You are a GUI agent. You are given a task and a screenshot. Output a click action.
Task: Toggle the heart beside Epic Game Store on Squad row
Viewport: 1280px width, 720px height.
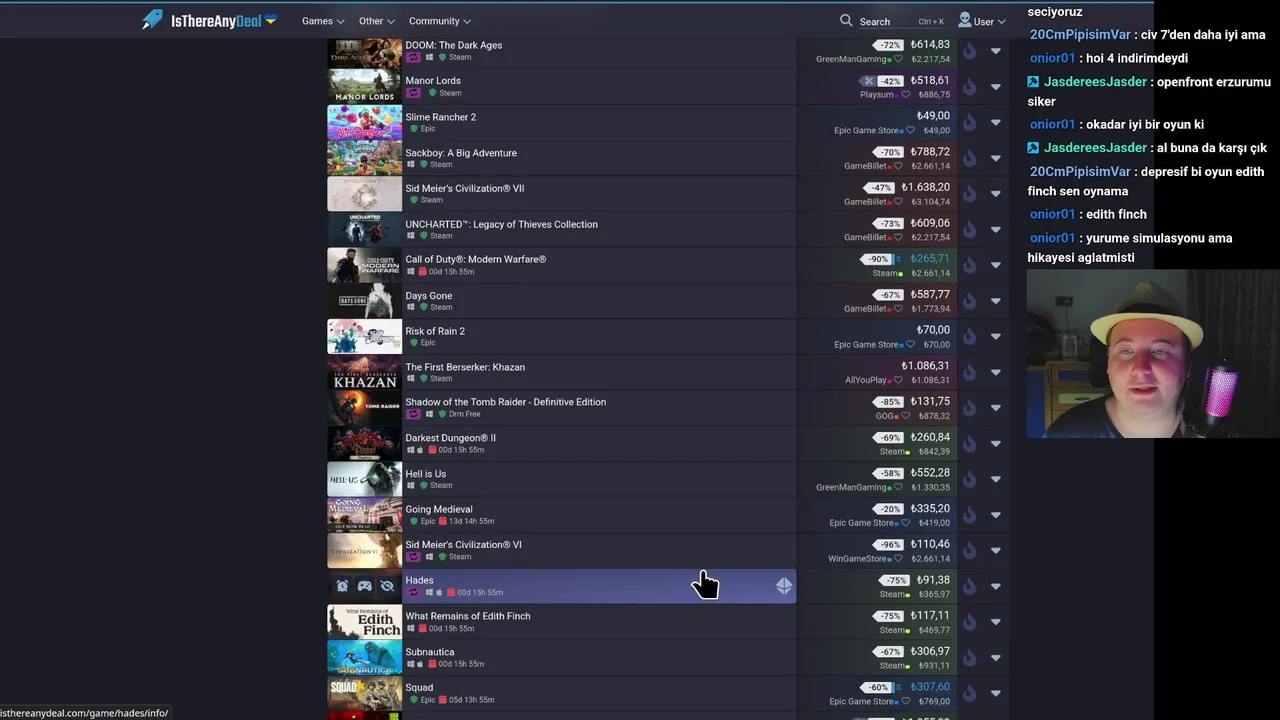tap(906, 702)
